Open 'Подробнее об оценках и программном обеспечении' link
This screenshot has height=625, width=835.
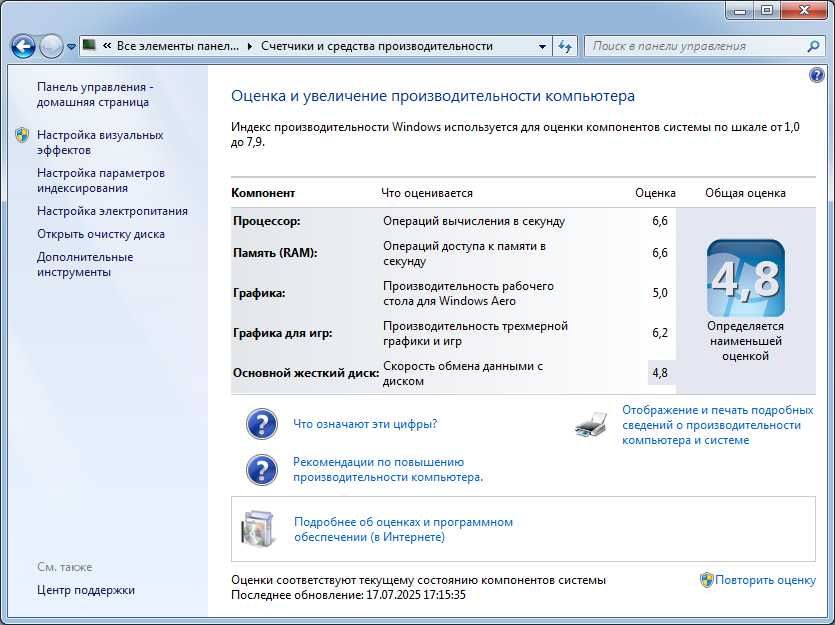coord(404,529)
